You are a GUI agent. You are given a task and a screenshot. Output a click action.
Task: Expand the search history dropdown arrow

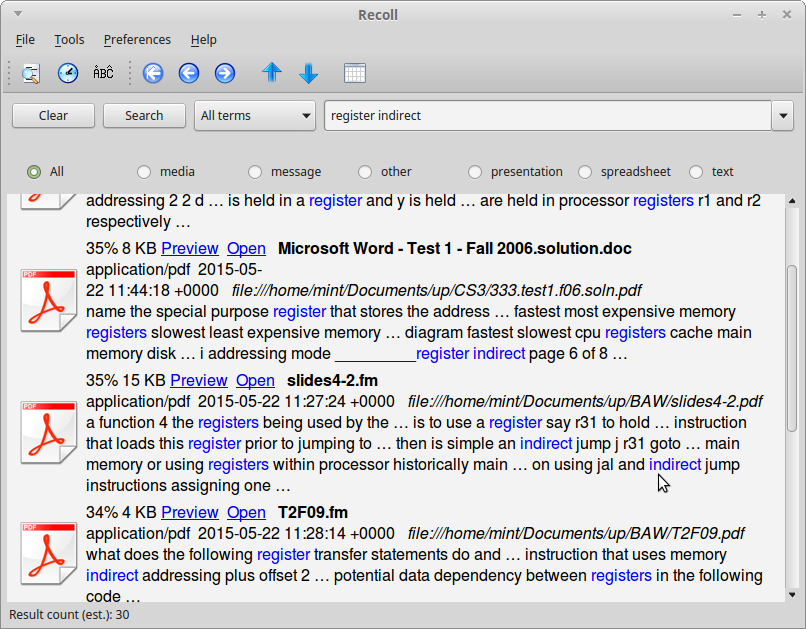783,116
